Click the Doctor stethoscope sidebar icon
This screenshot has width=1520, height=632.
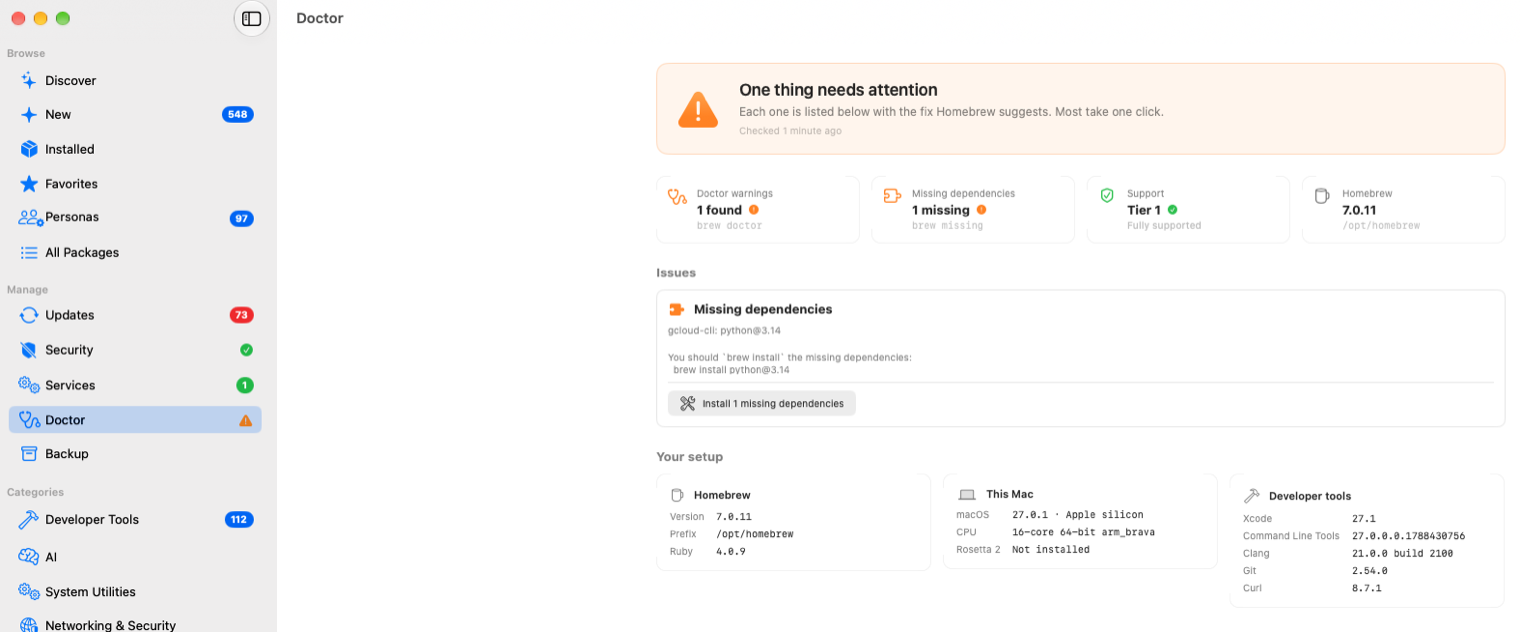point(29,420)
